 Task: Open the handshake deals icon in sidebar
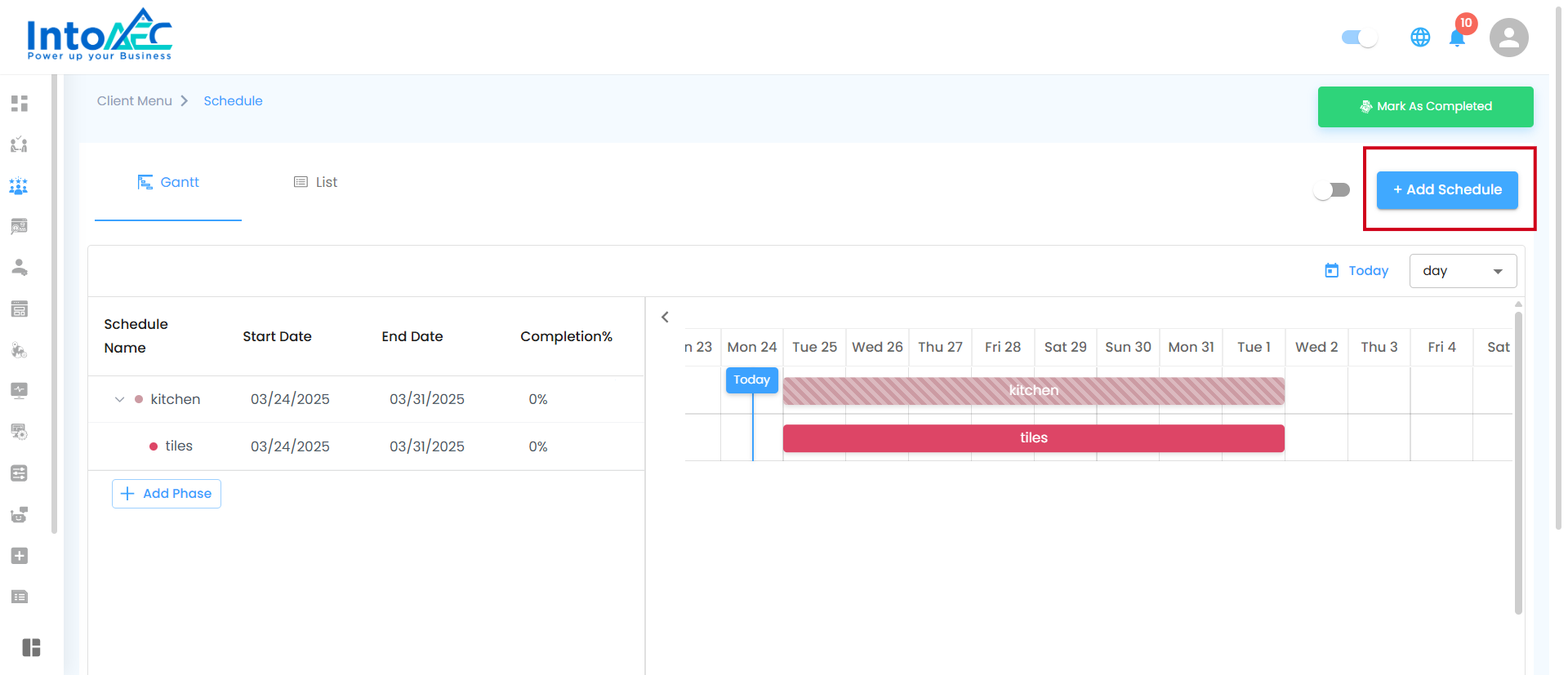pyautogui.click(x=20, y=144)
